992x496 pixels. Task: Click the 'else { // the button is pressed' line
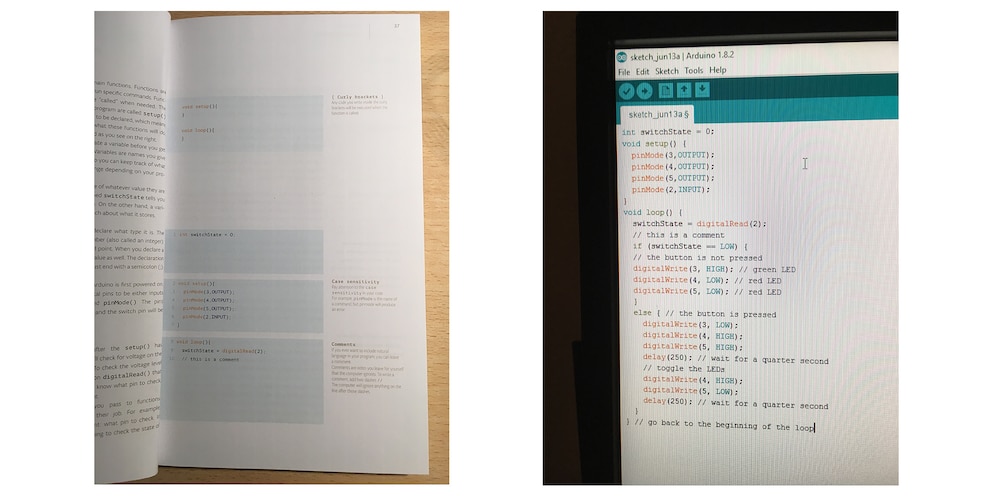coord(705,314)
